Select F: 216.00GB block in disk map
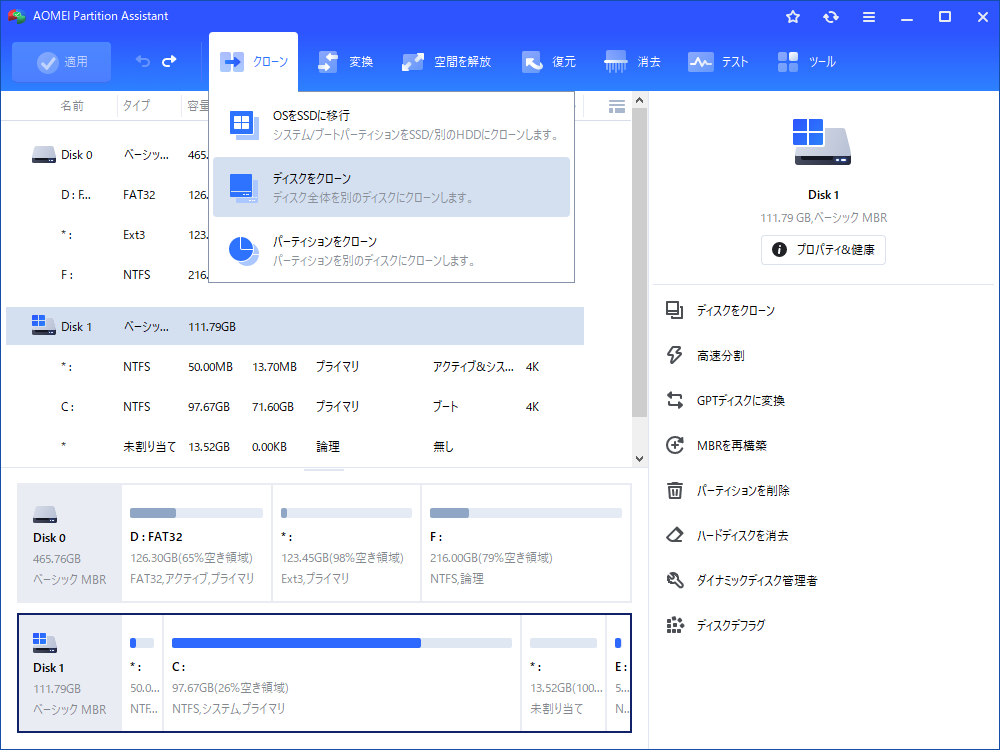Image resolution: width=1000 pixels, height=750 pixels. coord(526,543)
